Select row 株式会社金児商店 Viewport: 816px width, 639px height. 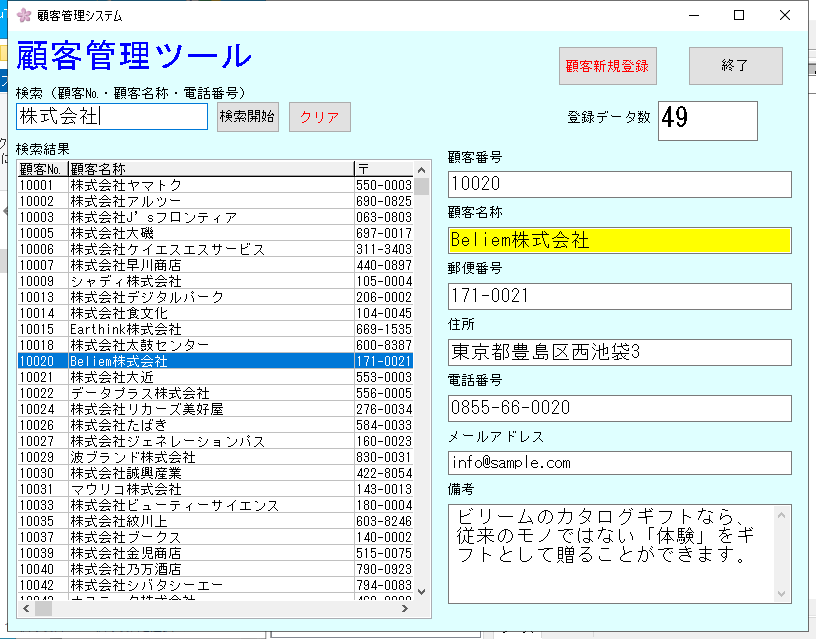click(215, 553)
